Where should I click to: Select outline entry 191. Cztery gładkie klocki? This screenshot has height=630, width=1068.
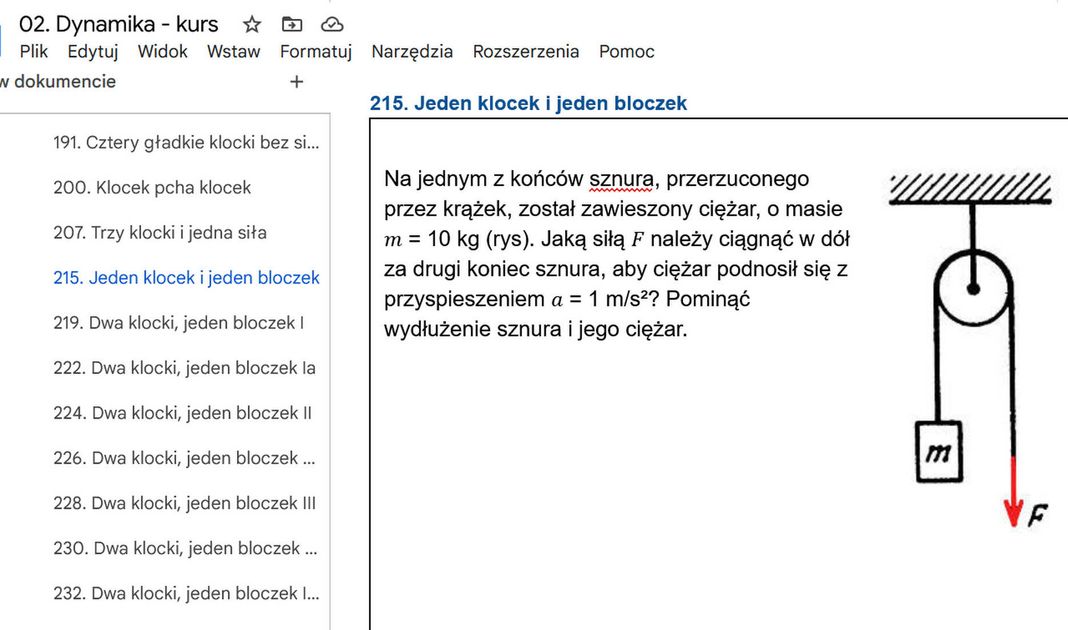185,142
